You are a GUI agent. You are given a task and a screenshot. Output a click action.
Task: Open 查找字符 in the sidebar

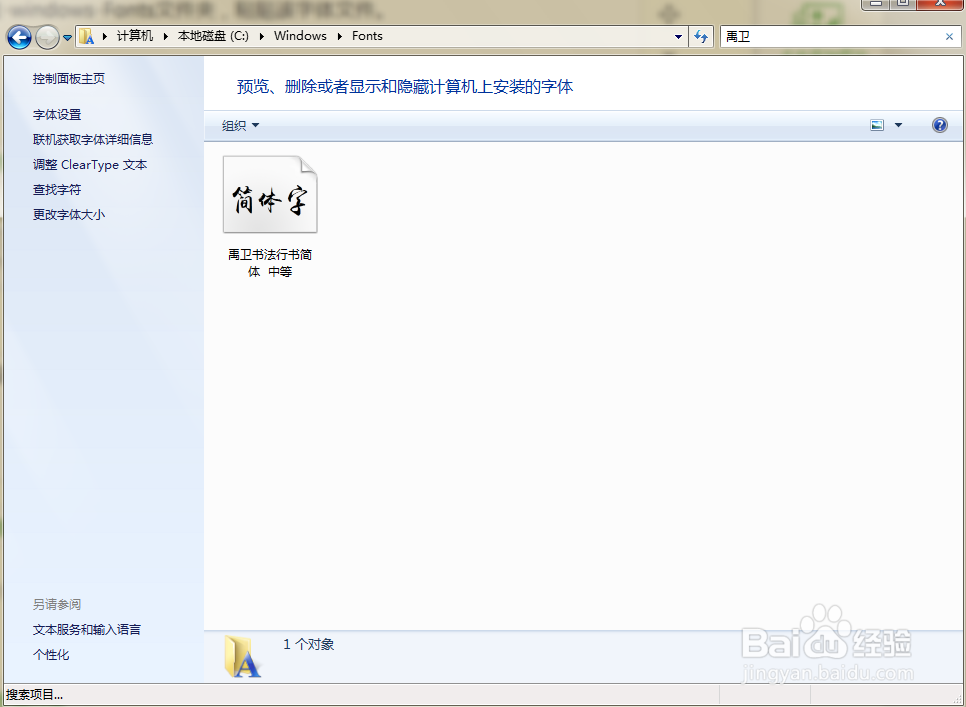56,189
